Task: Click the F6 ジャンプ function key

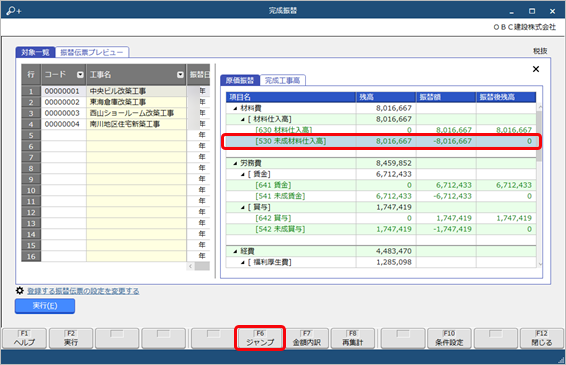Action: pyautogui.click(x=260, y=338)
